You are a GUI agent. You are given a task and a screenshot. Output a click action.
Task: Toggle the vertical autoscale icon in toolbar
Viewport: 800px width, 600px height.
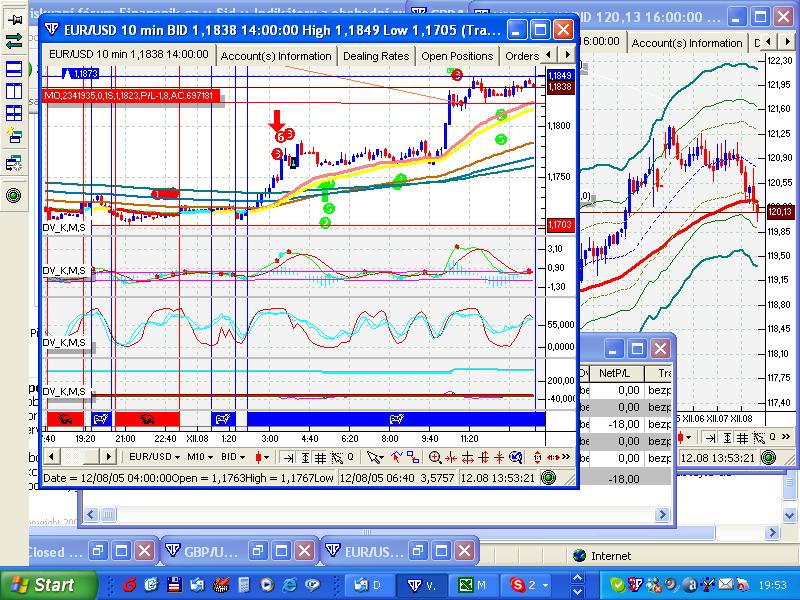tap(304, 457)
